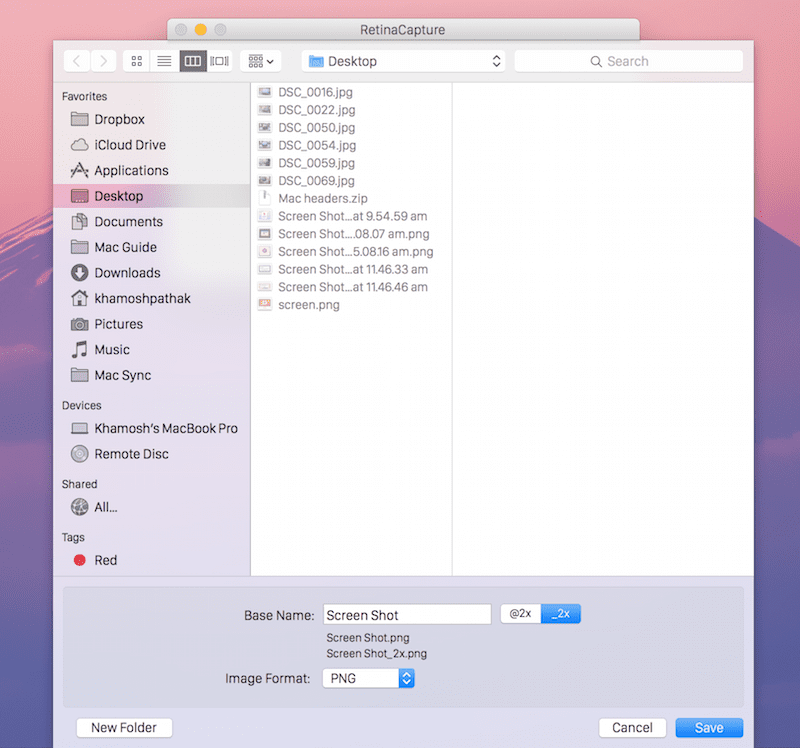Open Dropbox in the sidebar

[151, 119]
